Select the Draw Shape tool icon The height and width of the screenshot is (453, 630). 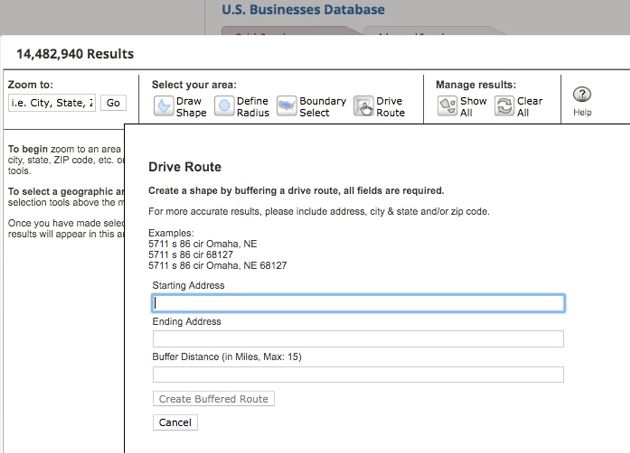coord(164,107)
